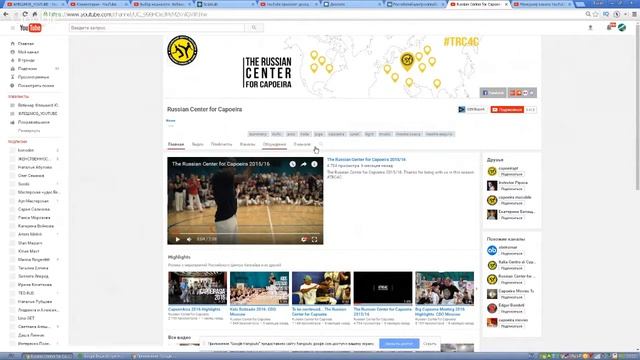The width and height of the screenshot is (640, 360).
Task: Open The Russian Center for Capoeira 2015/16 title link
Action: coord(367,160)
